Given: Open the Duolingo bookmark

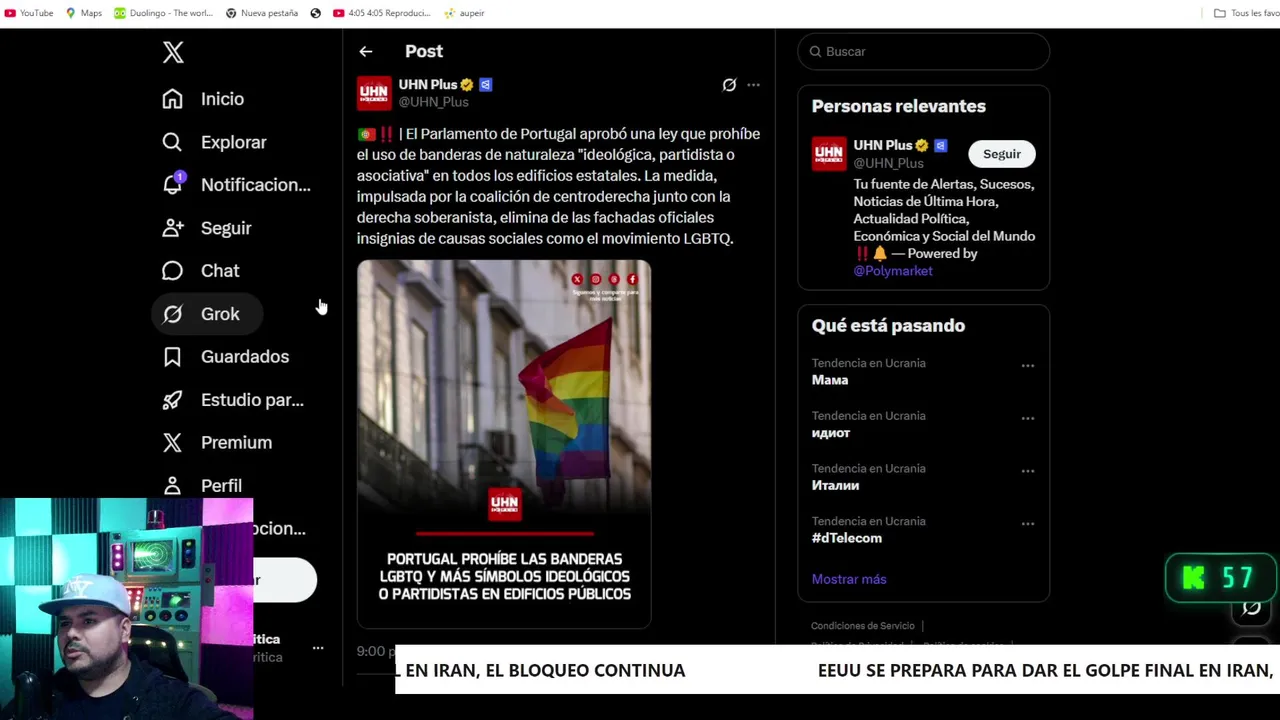Looking at the screenshot, I should [x=164, y=13].
